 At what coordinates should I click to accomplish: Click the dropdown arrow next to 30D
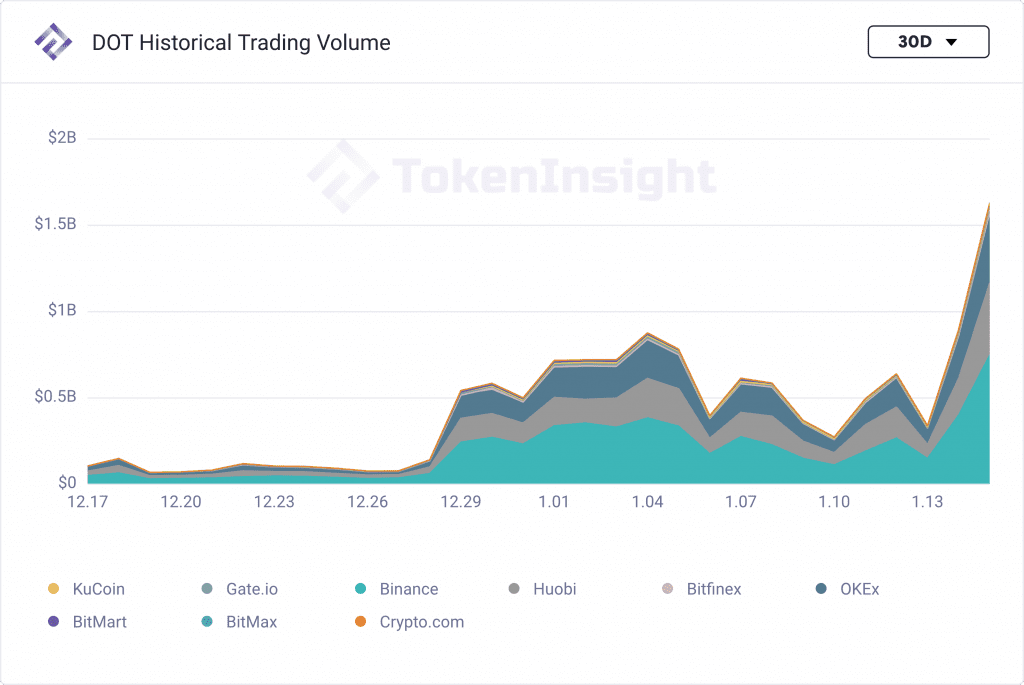tap(952, 42)
